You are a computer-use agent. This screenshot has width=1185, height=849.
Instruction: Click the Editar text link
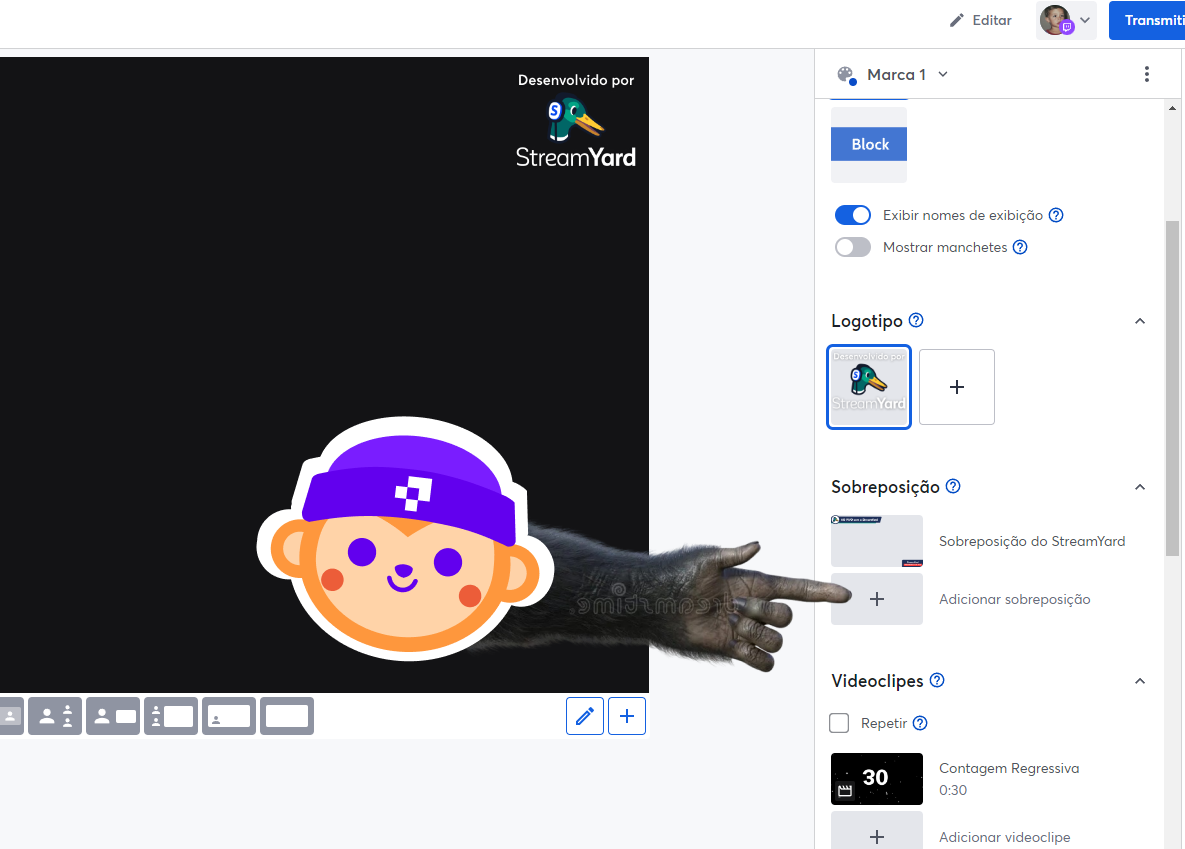point(992,20)
